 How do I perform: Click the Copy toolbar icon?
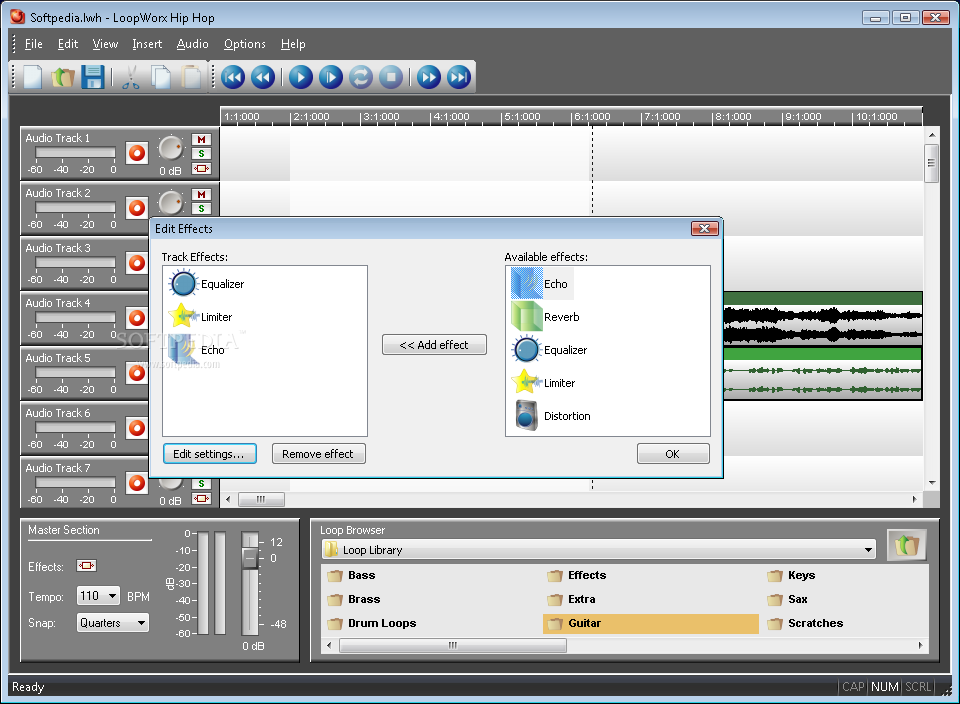(x=161, y=77)
